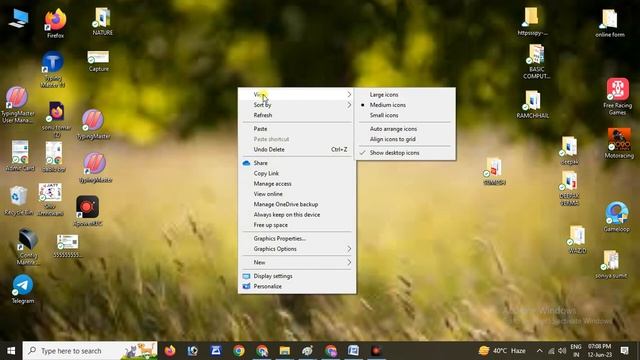The height and width of the screenshot is (360, 640).
Task: Expand the Sort by submenu
Action: point(297,105)
